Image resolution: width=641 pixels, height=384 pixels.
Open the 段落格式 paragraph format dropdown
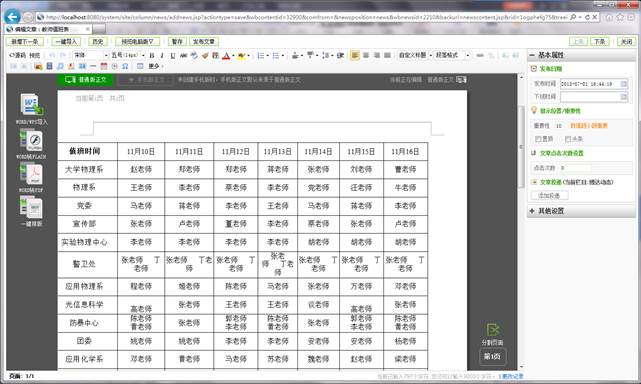tap(452, 55)
